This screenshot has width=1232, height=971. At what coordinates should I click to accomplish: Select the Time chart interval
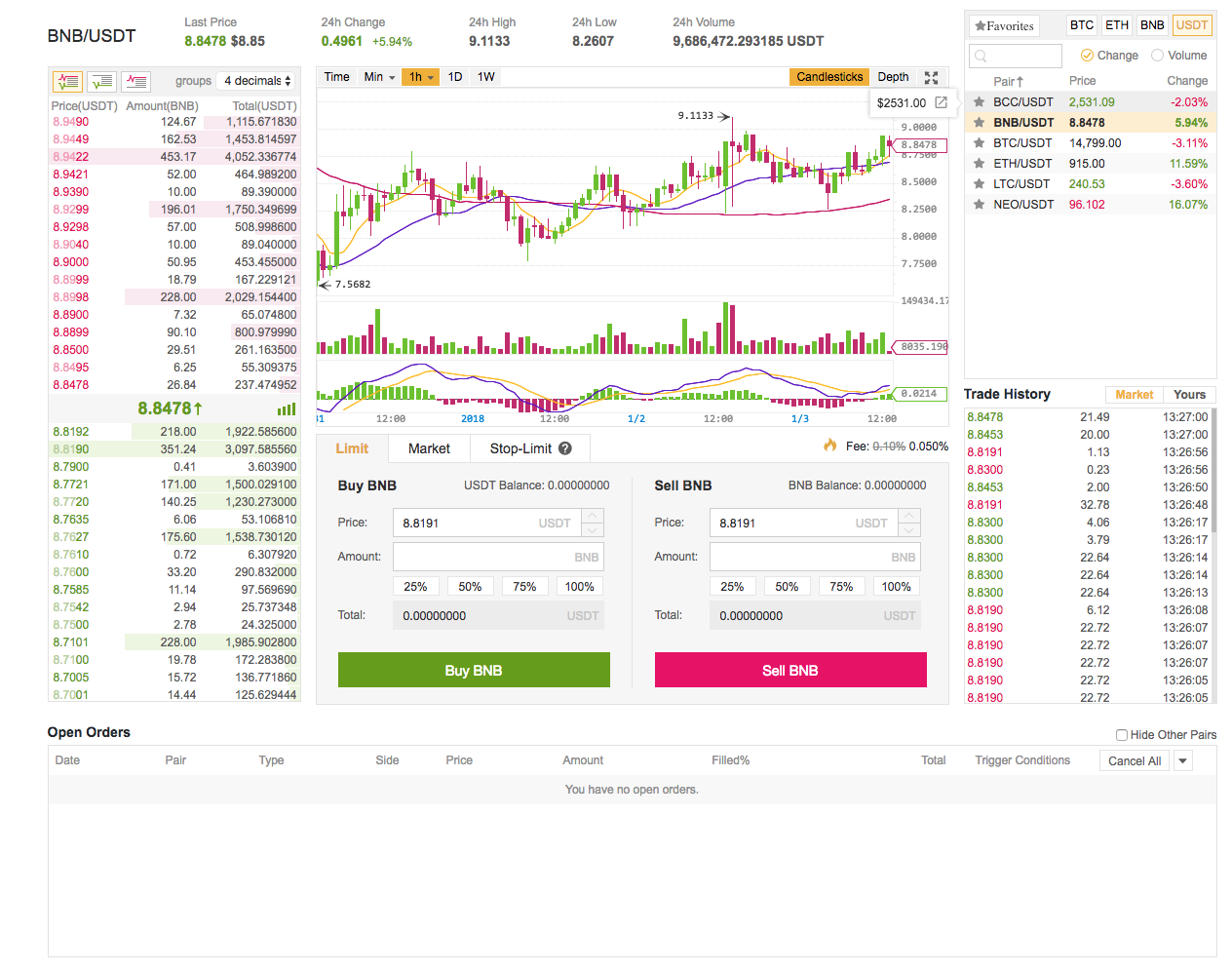(x=336, y=77)
